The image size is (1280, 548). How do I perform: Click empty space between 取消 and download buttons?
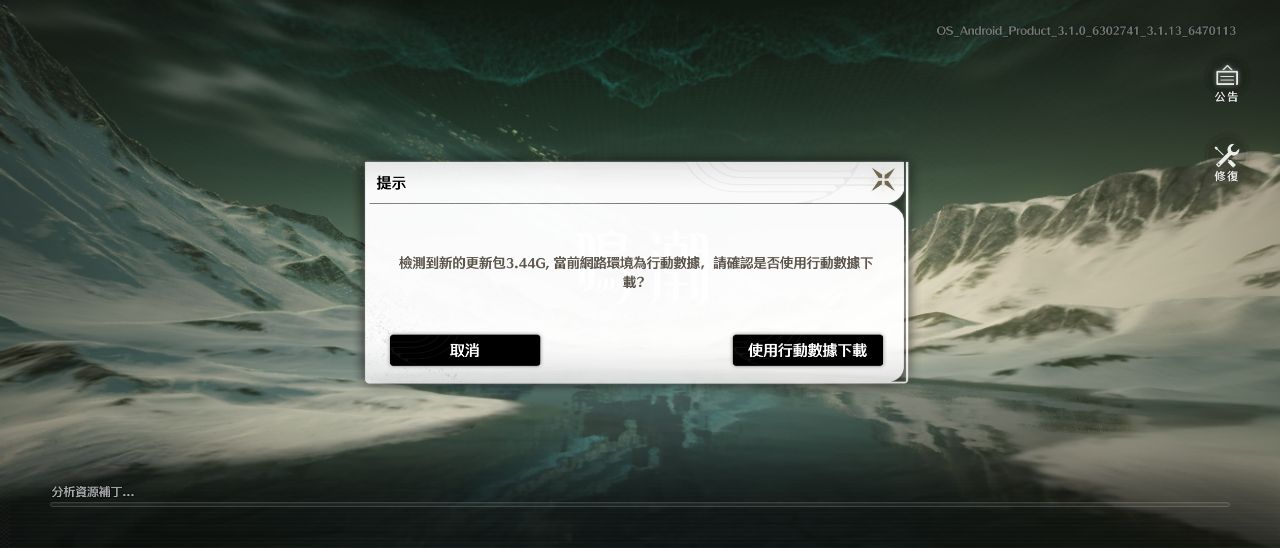click(636, 350)
